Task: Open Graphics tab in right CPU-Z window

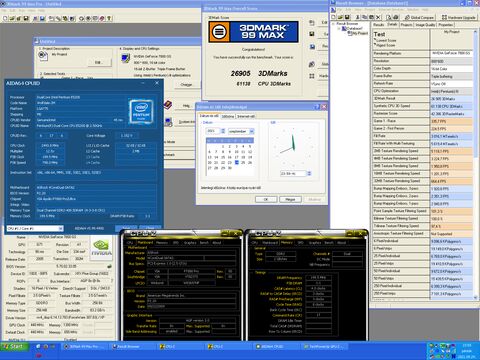Action: click(315, 242)
